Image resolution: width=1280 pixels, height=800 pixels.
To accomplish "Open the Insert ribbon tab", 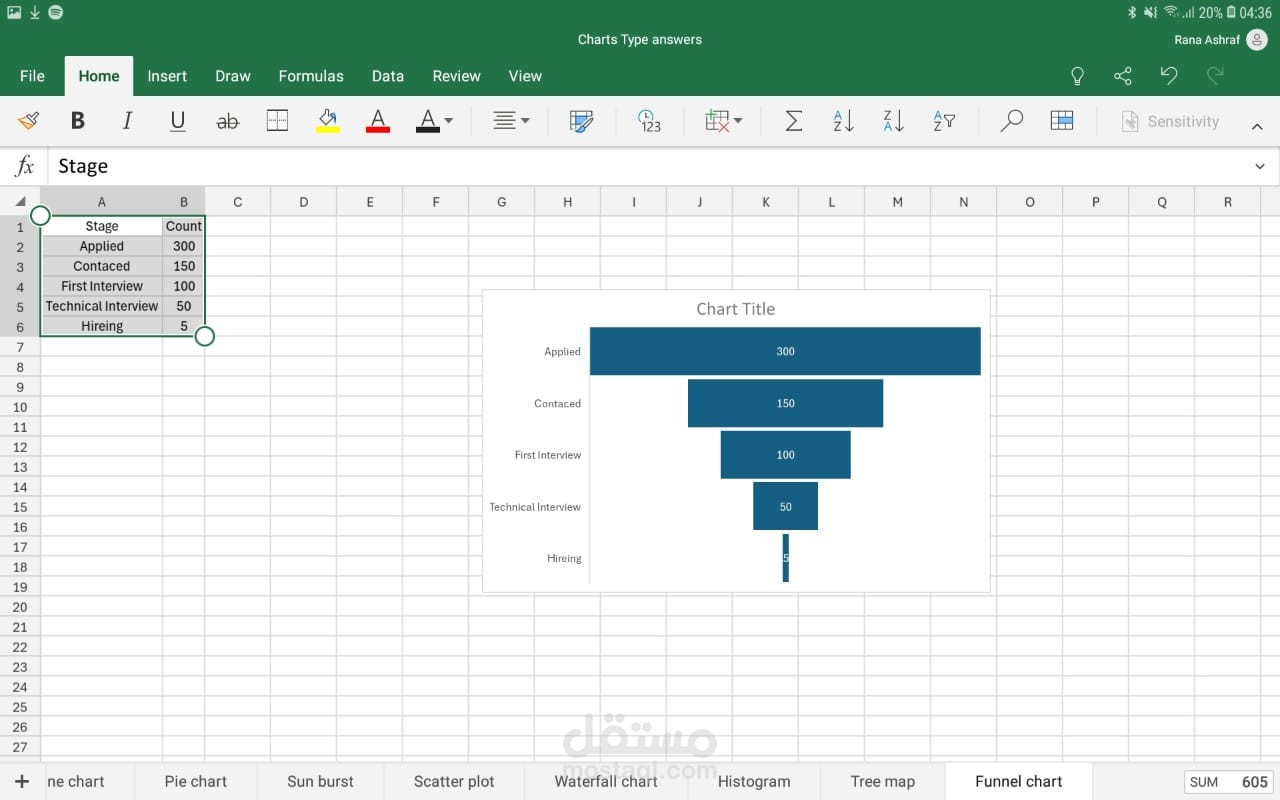I will pyautogui.click(x=167, y=76).
